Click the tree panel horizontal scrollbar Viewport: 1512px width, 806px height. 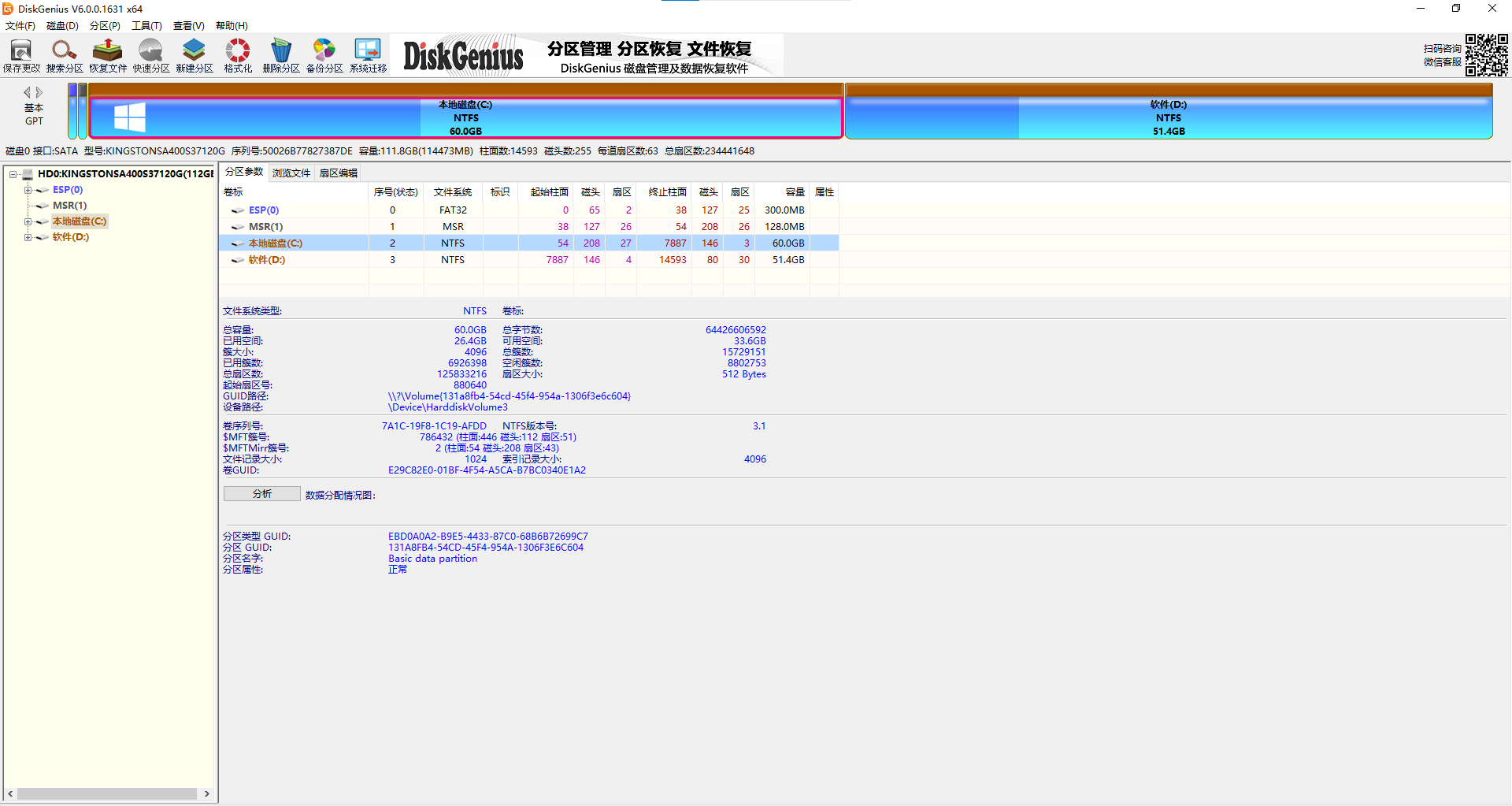point(108,794)
